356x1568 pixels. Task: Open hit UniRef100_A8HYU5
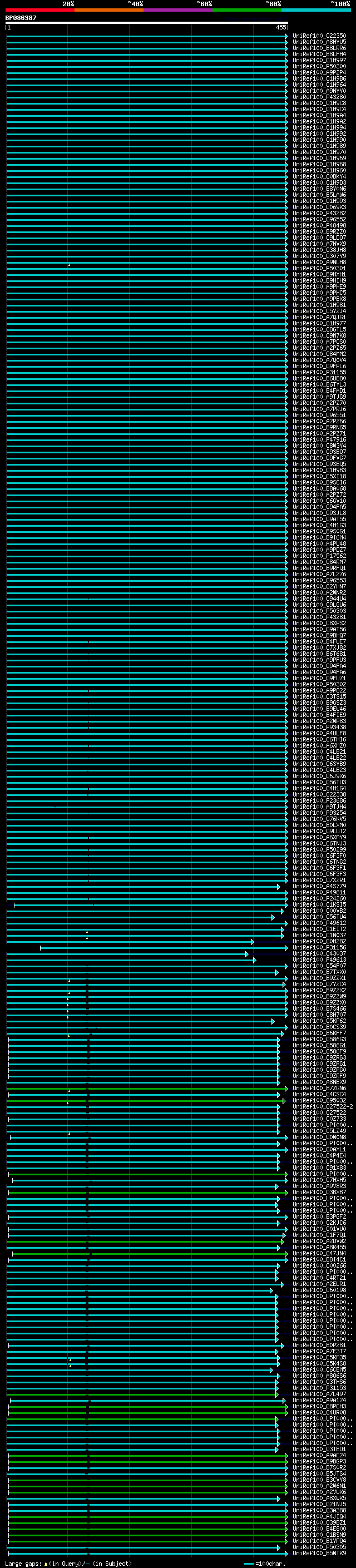(319, 42)
